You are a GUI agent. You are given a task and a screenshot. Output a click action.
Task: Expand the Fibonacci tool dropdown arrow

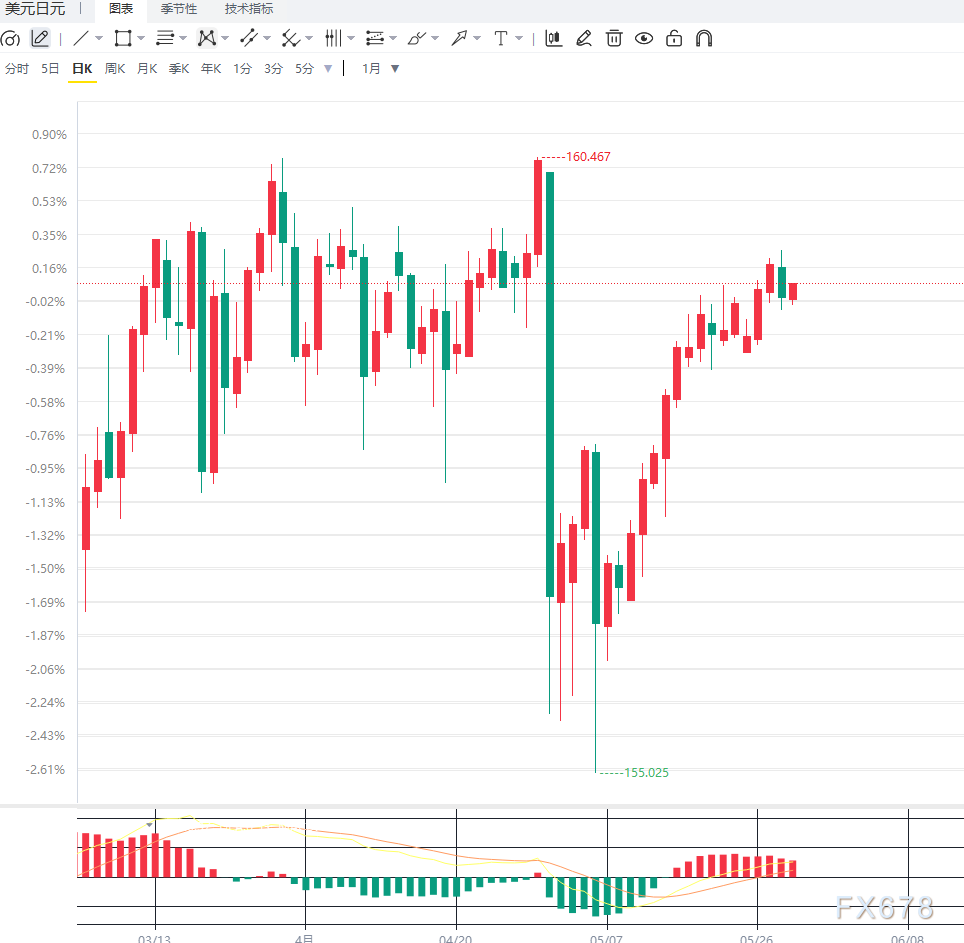click(x=393, y=39)
